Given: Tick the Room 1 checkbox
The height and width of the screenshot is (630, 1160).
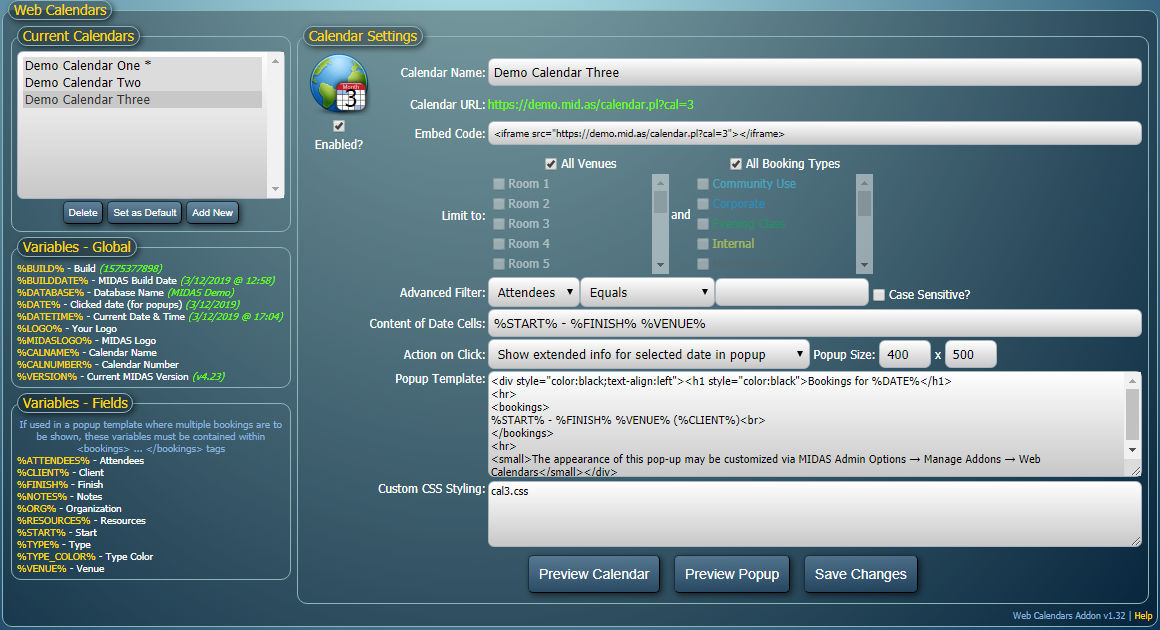Looking at the screenshot, I should 499,184.
